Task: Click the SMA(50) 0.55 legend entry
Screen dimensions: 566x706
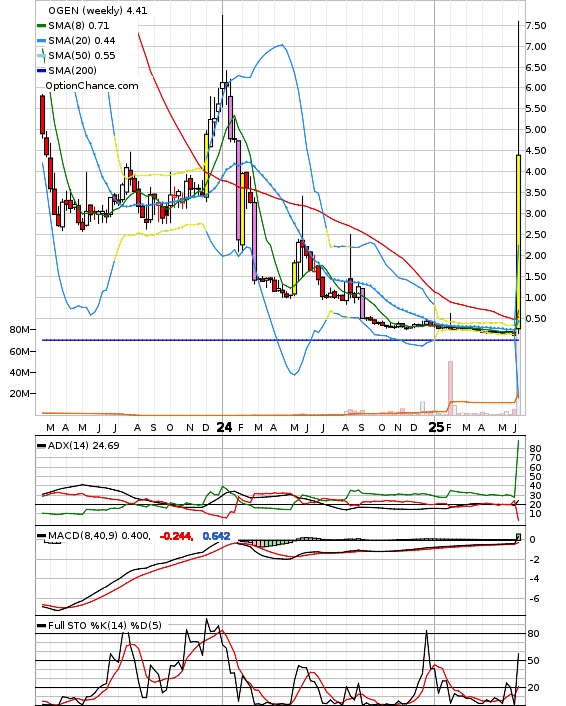Action: click(x=76, y=55)
